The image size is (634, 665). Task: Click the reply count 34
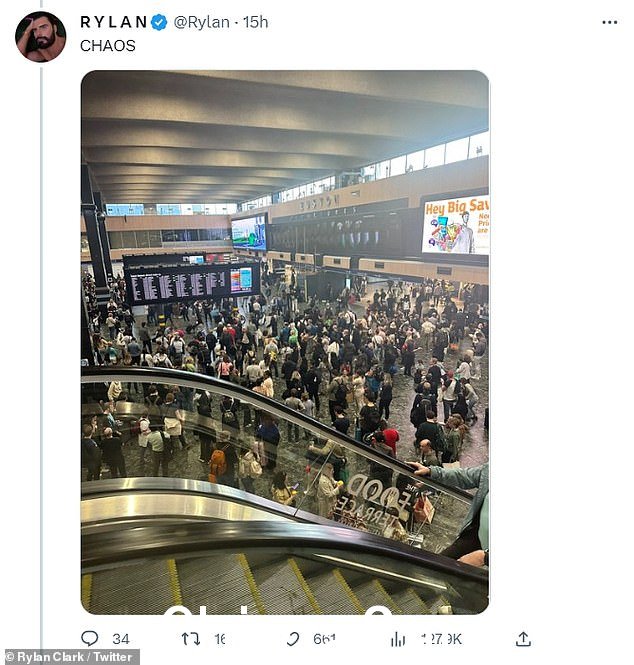coord(121,639)
